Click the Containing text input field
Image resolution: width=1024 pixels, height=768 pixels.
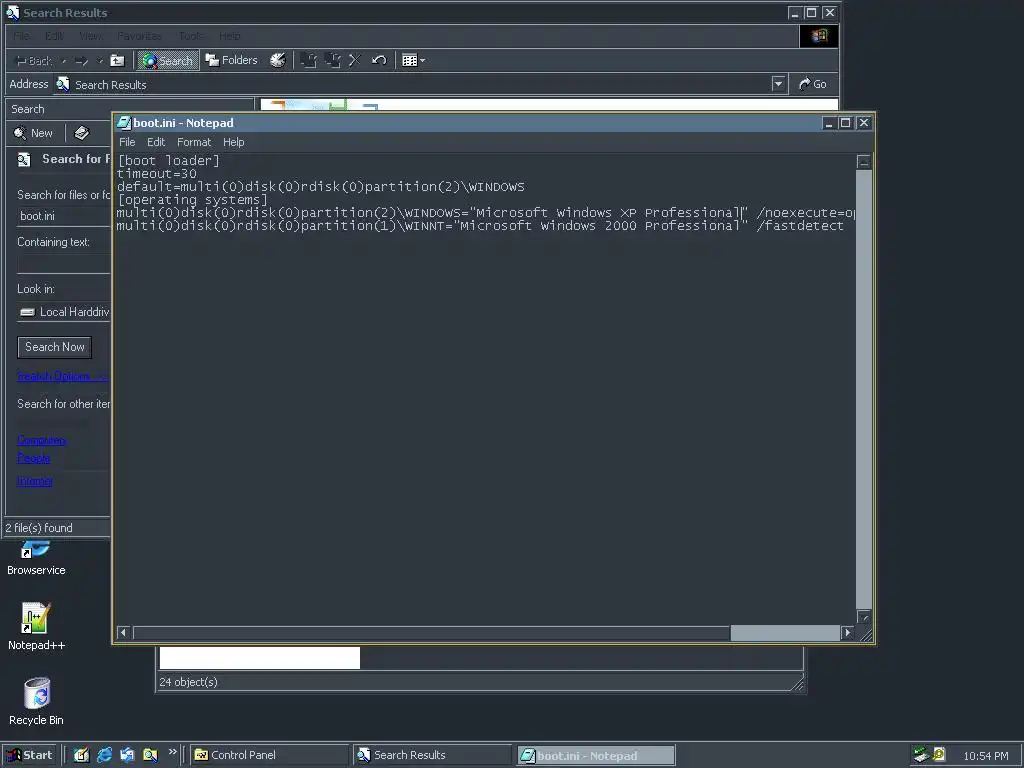63,264
